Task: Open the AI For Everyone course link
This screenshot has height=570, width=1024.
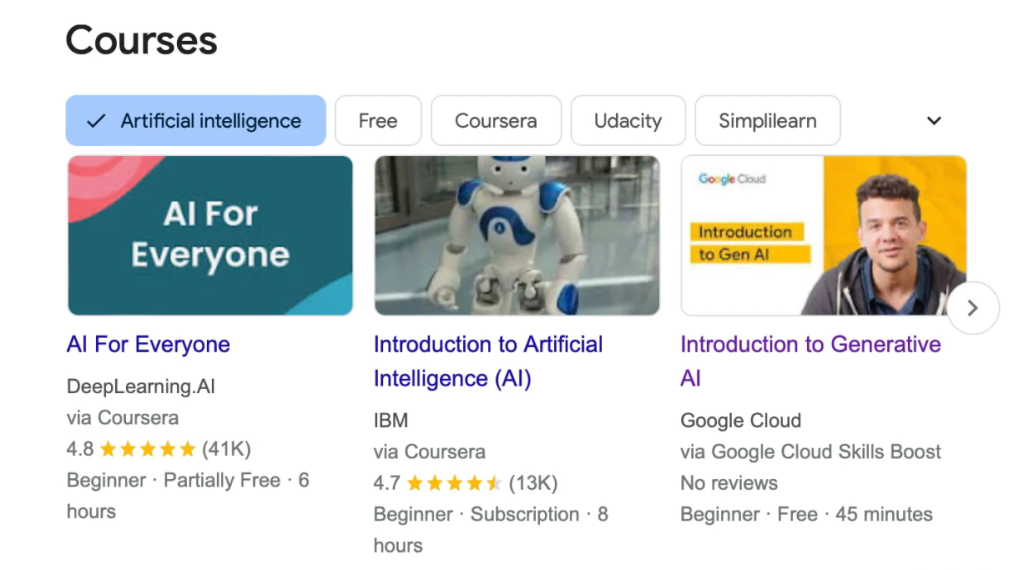Action: 148,345
